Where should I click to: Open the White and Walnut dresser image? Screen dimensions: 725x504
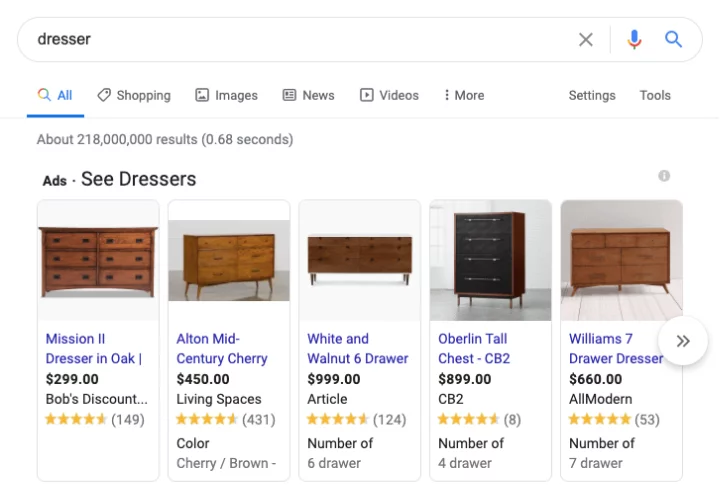point(360,260)
